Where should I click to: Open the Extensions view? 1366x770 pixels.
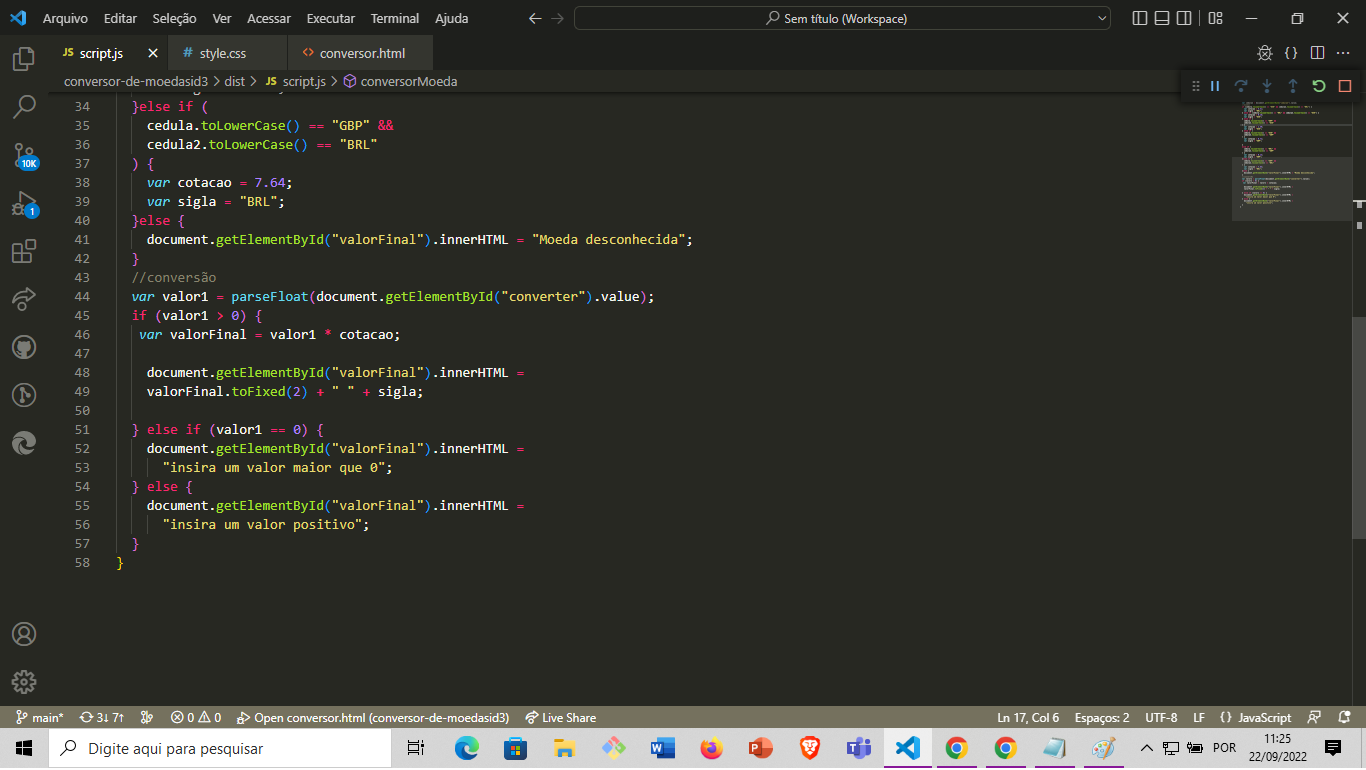click(24, 251)
